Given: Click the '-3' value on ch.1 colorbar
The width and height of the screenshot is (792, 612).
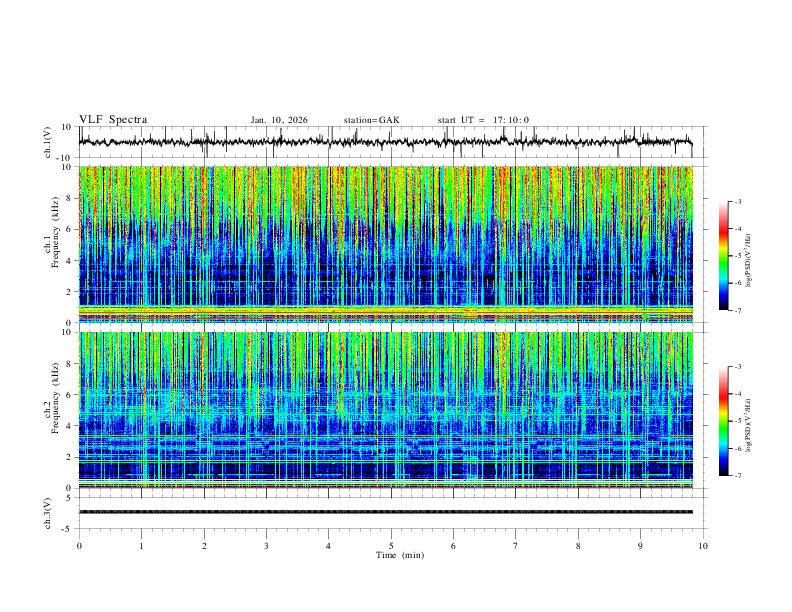Looking at the screenshot, I should coord(737,201).
